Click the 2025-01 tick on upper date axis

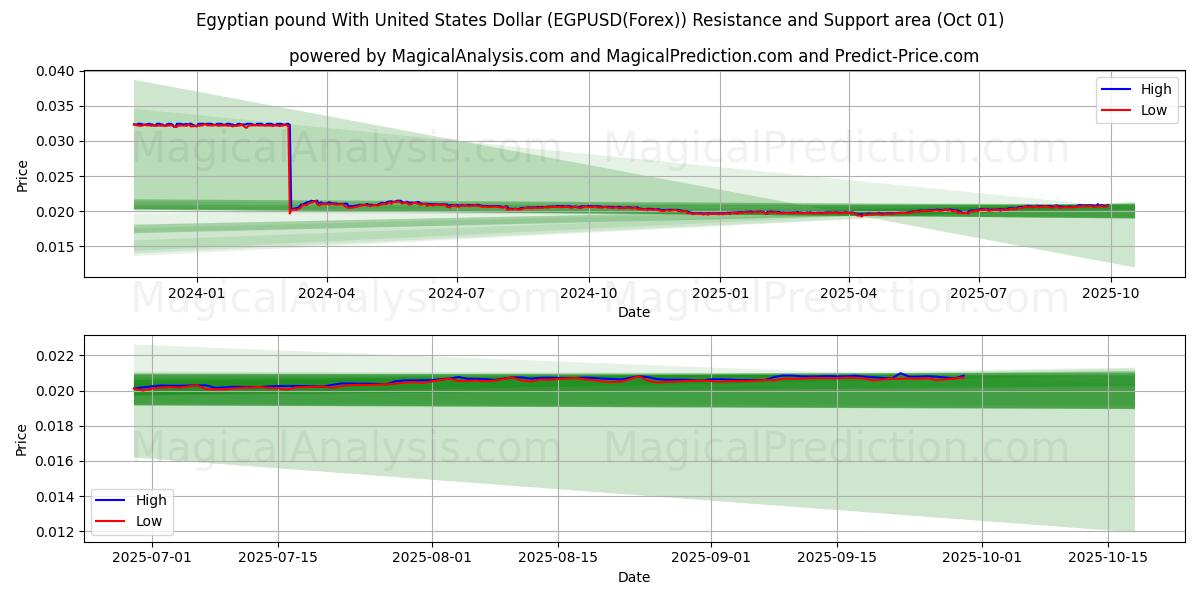point(720,293)
